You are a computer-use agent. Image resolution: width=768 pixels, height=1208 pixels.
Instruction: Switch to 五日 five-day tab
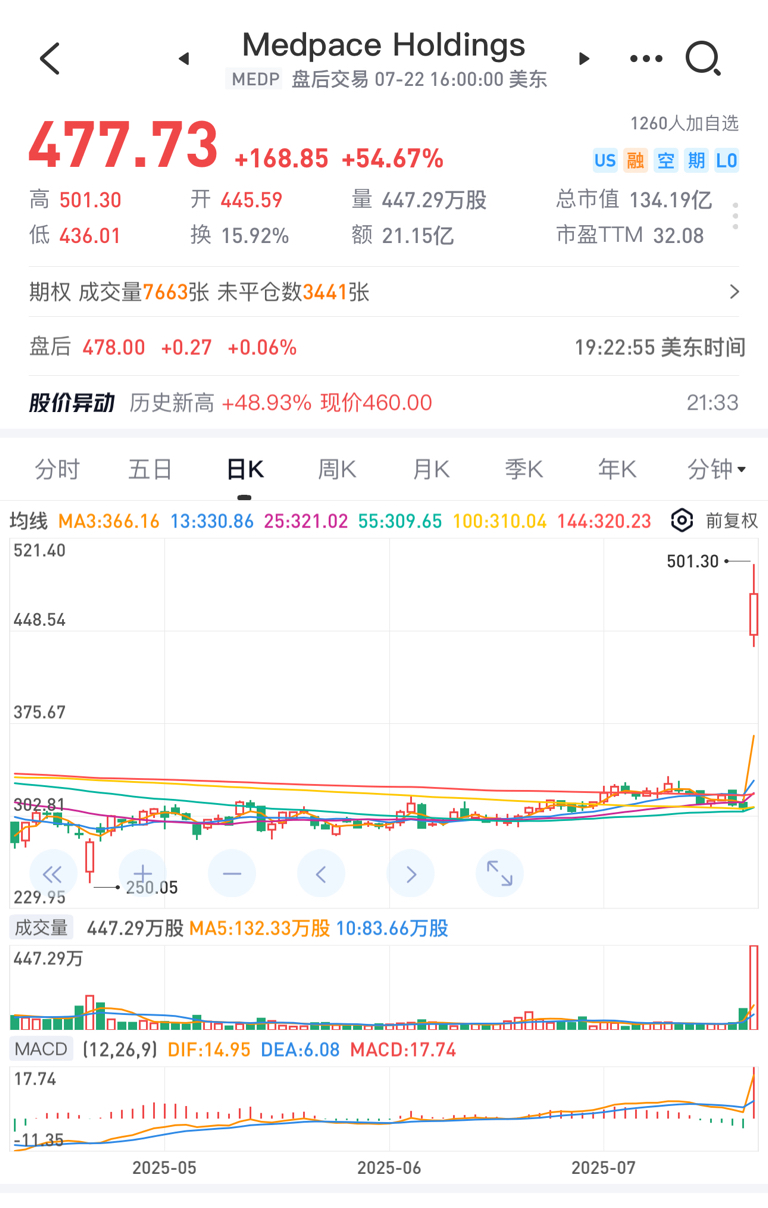tap(151, 469)
